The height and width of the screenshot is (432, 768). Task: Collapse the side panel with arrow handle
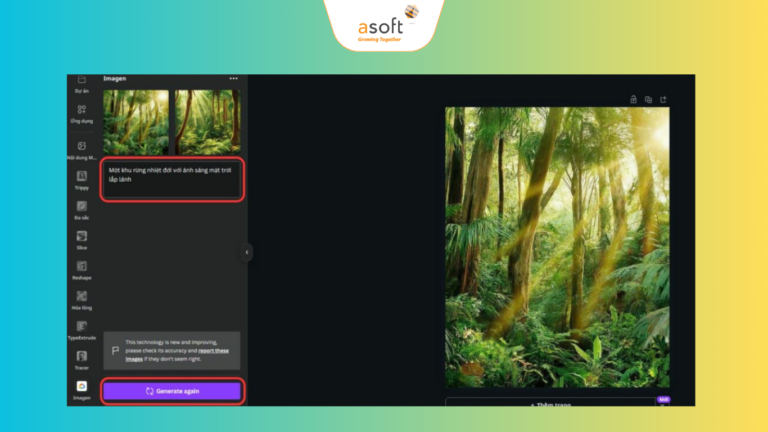click(246, 252)
